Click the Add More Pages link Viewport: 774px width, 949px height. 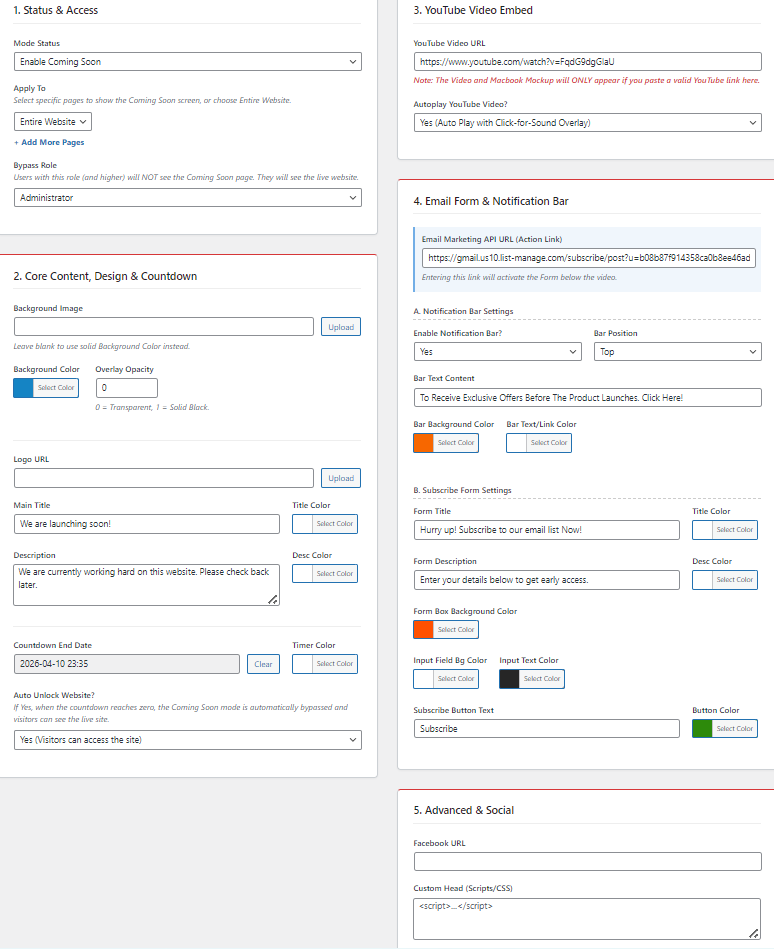[x=49, y=142]
